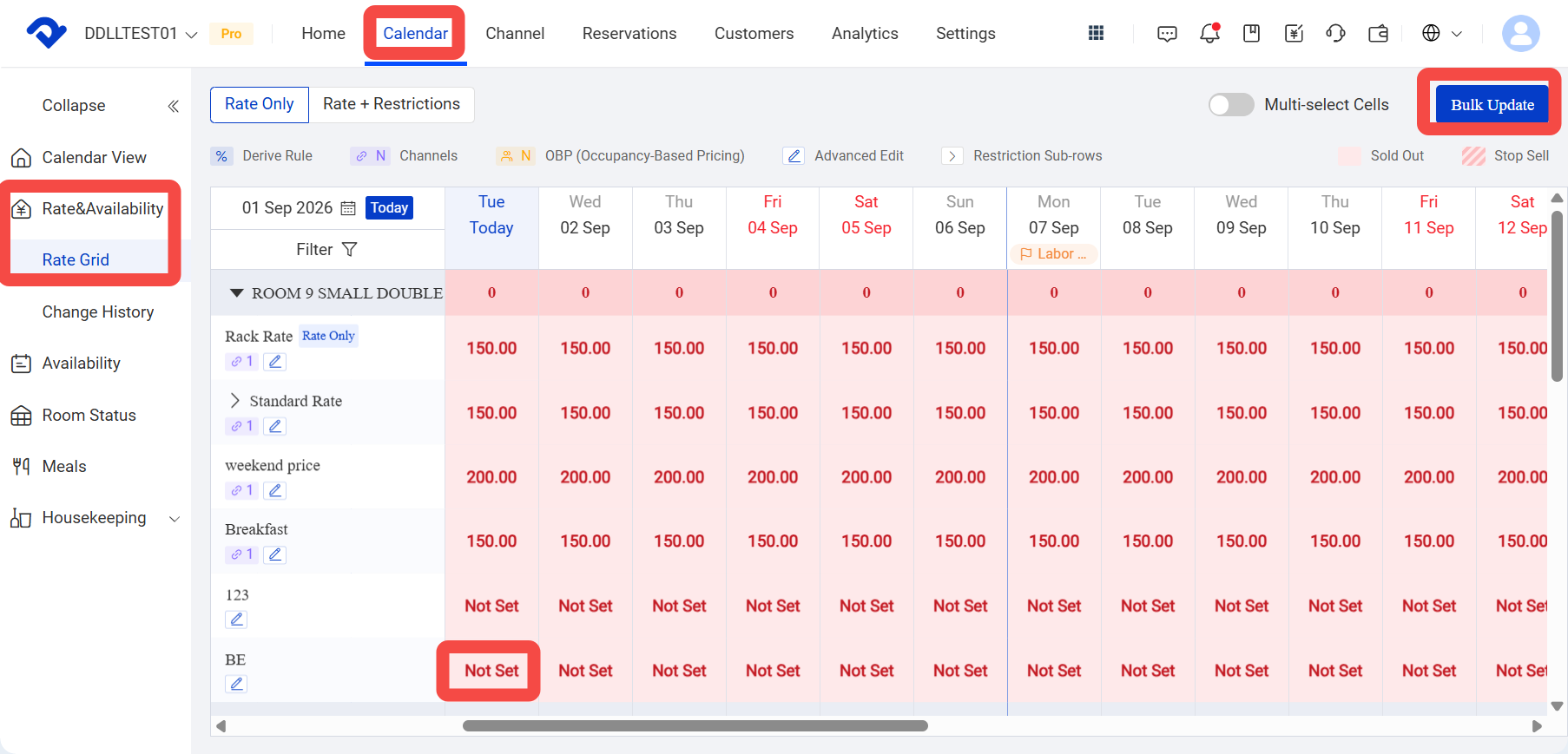
Task: Click the calendar date picker icon
Action: click(x=348, y=208)
